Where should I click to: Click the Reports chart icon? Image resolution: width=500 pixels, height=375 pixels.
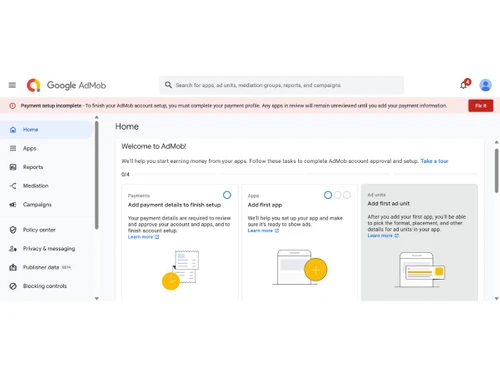pyautogui.click(x=13, y=167)
